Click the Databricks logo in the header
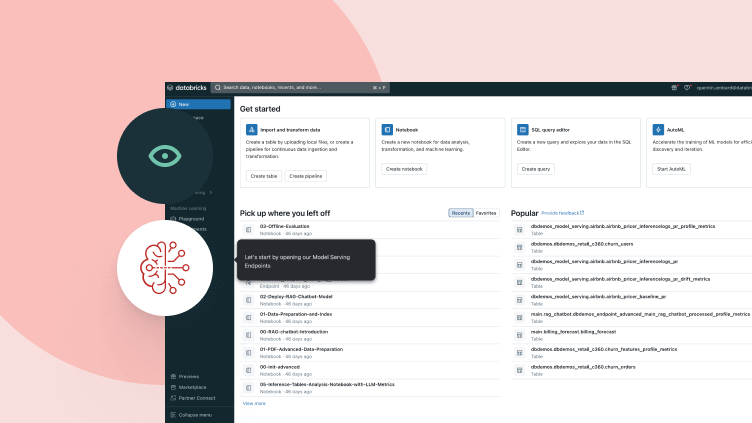This screenshot has width=752, height=423. pyautogui.click(x=188, y=88)
